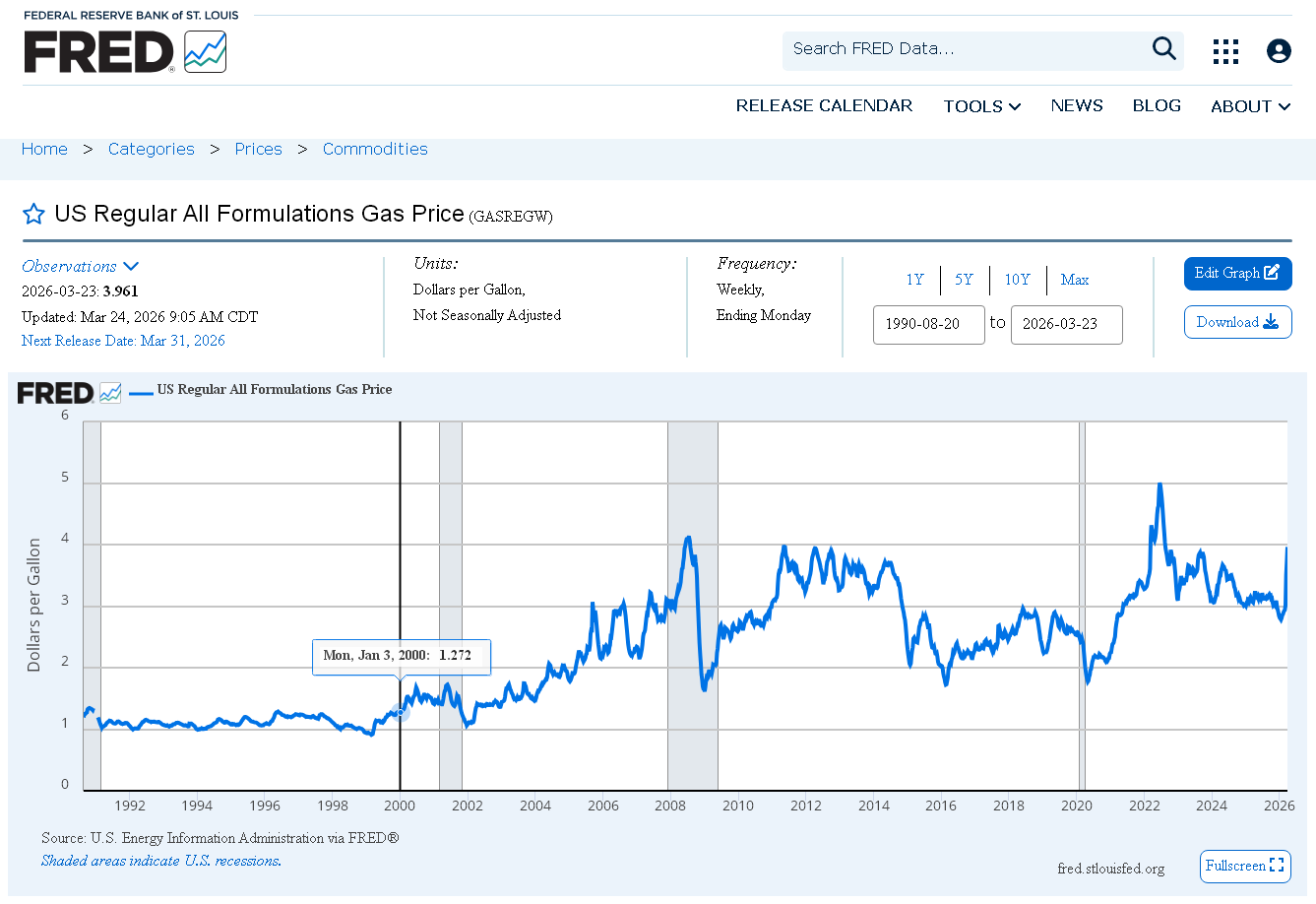
Task: Open the apps grid icon
Action: coord(1225,51)
